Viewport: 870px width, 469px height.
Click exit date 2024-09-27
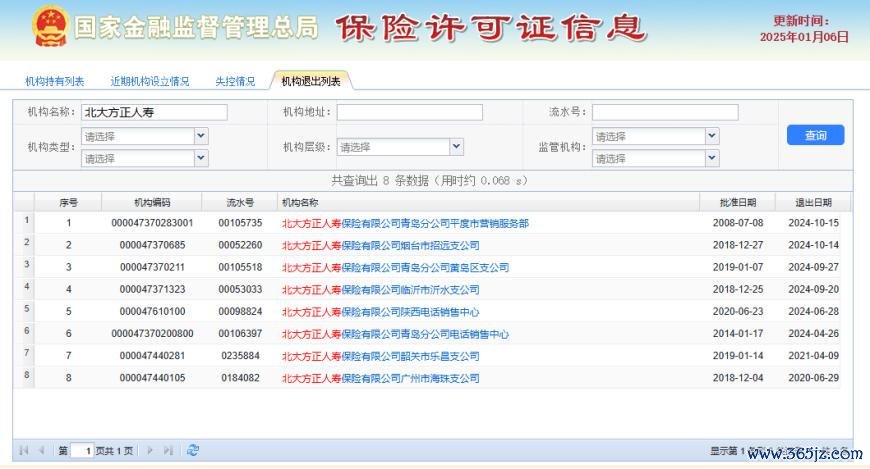(x=813, y=268)
